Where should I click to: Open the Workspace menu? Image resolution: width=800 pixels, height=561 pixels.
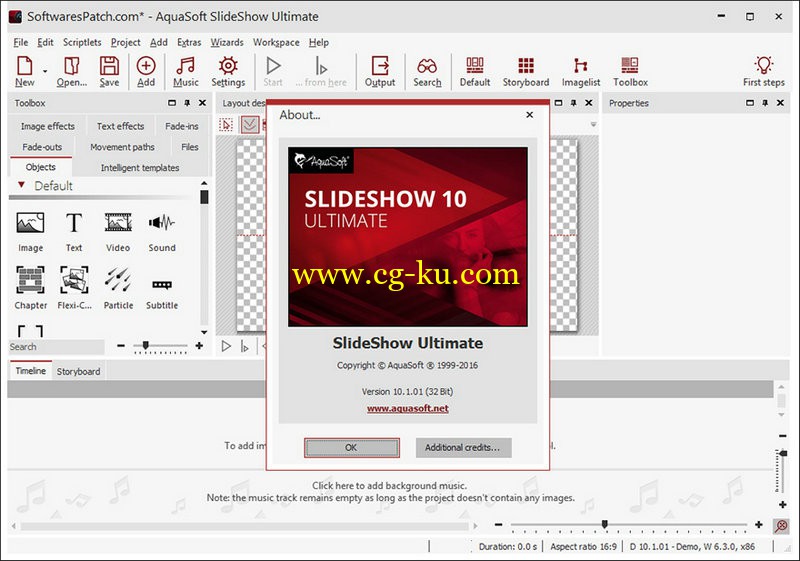(x=276, y=42)
